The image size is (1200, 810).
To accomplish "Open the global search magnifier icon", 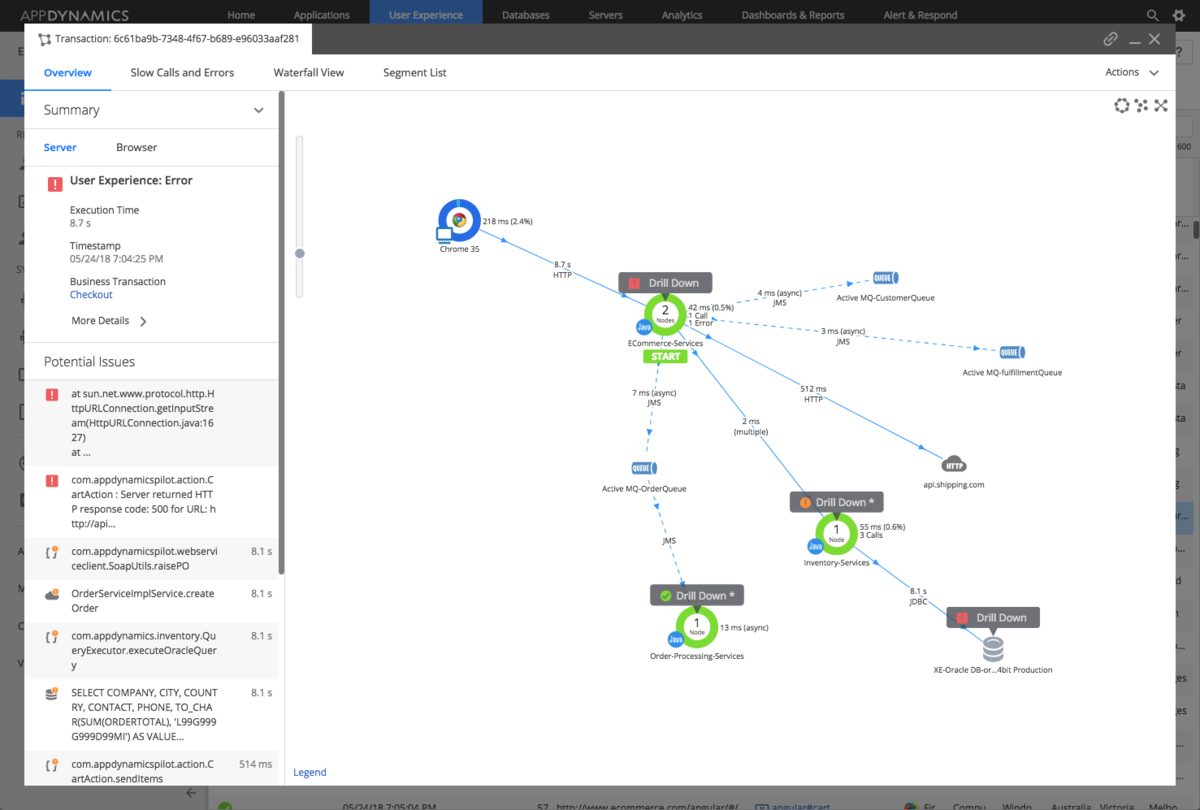I will 1153,15.
